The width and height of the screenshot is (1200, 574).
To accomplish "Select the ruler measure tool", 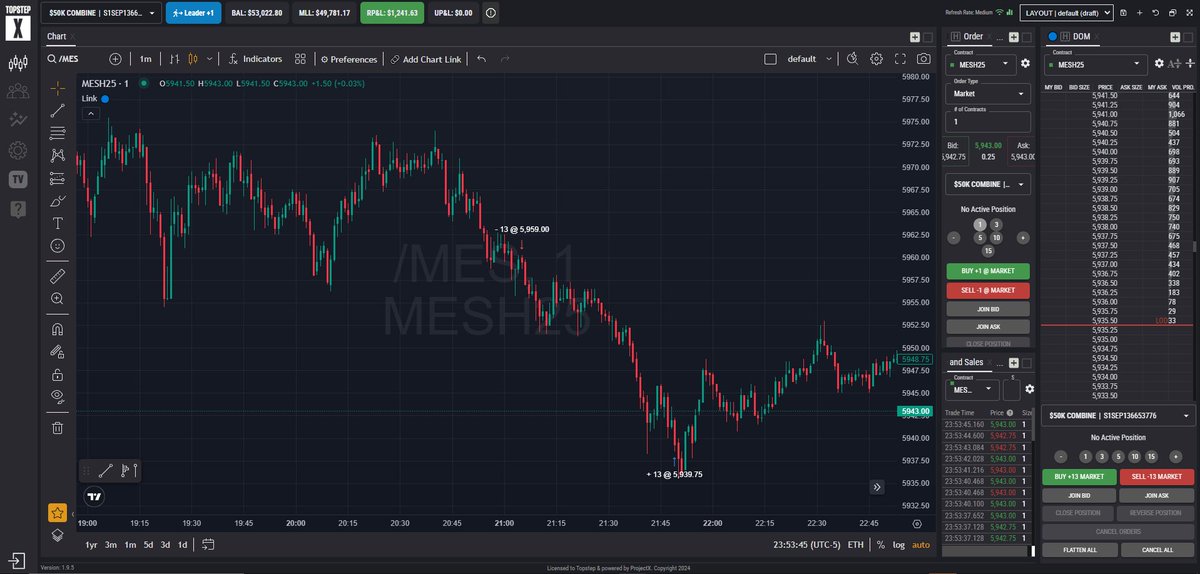I will coord(57,274).
